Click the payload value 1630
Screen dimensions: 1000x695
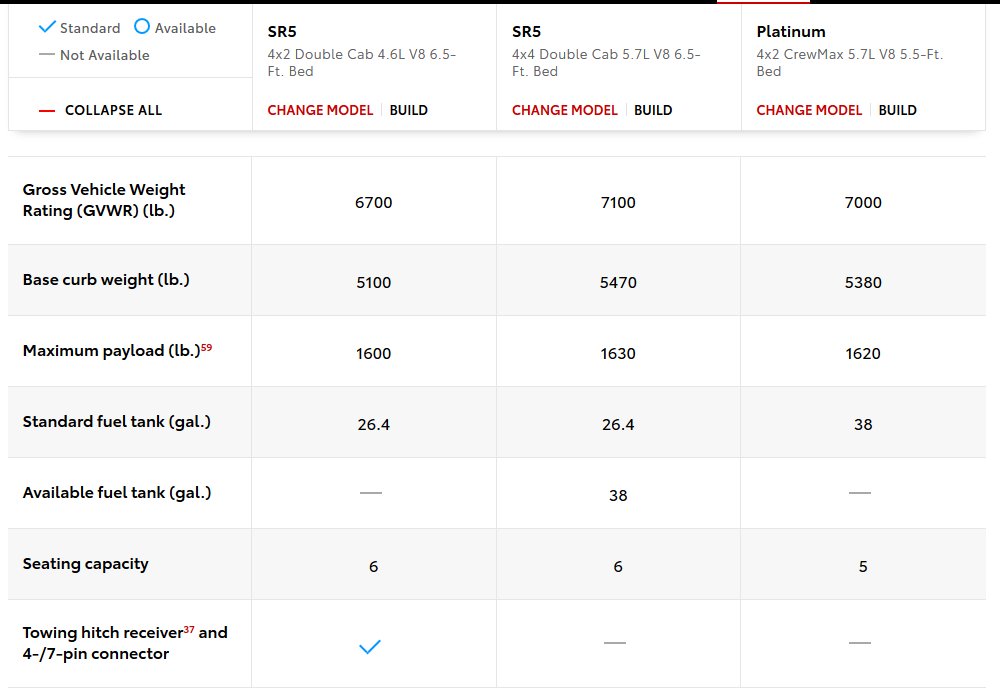(x=618, y=354)
